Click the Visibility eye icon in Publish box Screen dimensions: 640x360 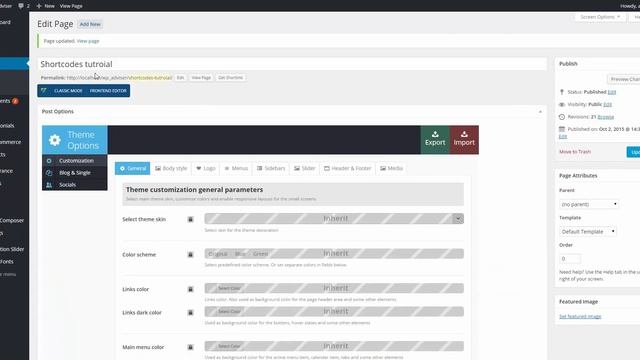(562, 104)
